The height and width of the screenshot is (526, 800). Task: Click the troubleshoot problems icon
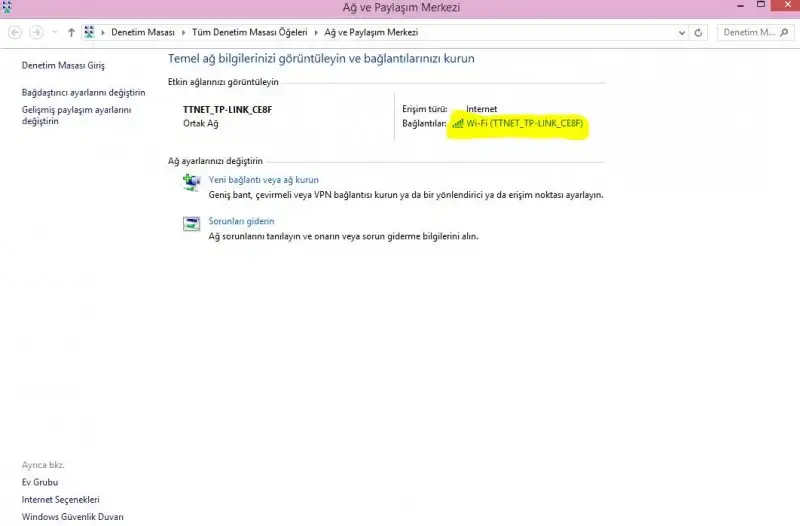191,224
